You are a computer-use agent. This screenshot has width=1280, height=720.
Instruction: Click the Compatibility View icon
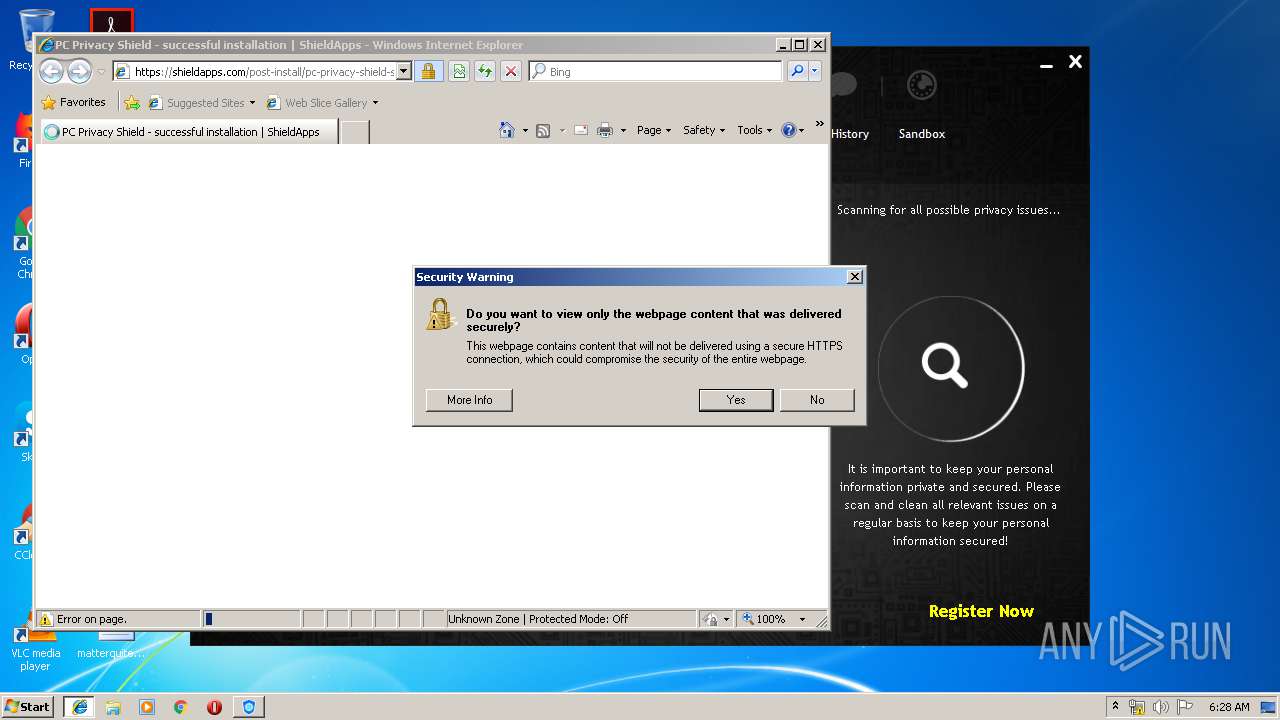(459, 71)
